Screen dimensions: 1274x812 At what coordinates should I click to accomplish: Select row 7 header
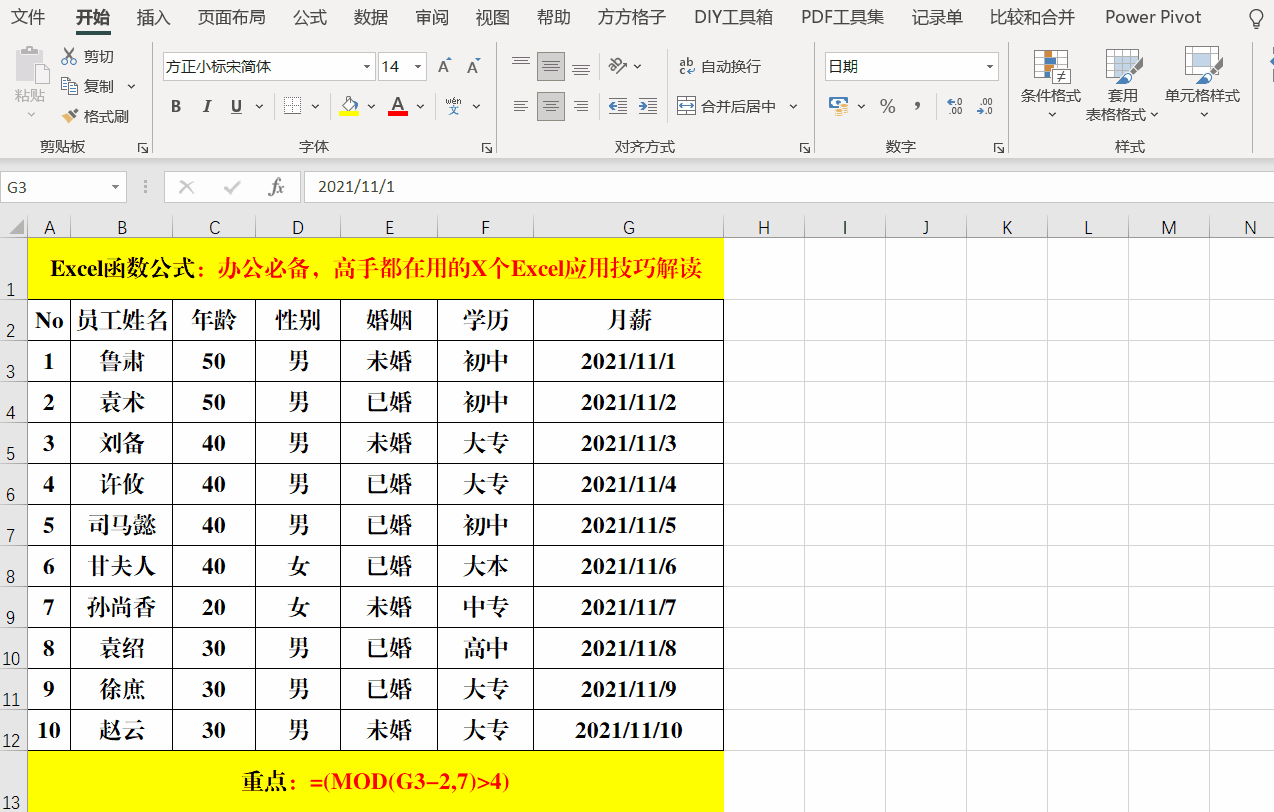click(13, 525)
